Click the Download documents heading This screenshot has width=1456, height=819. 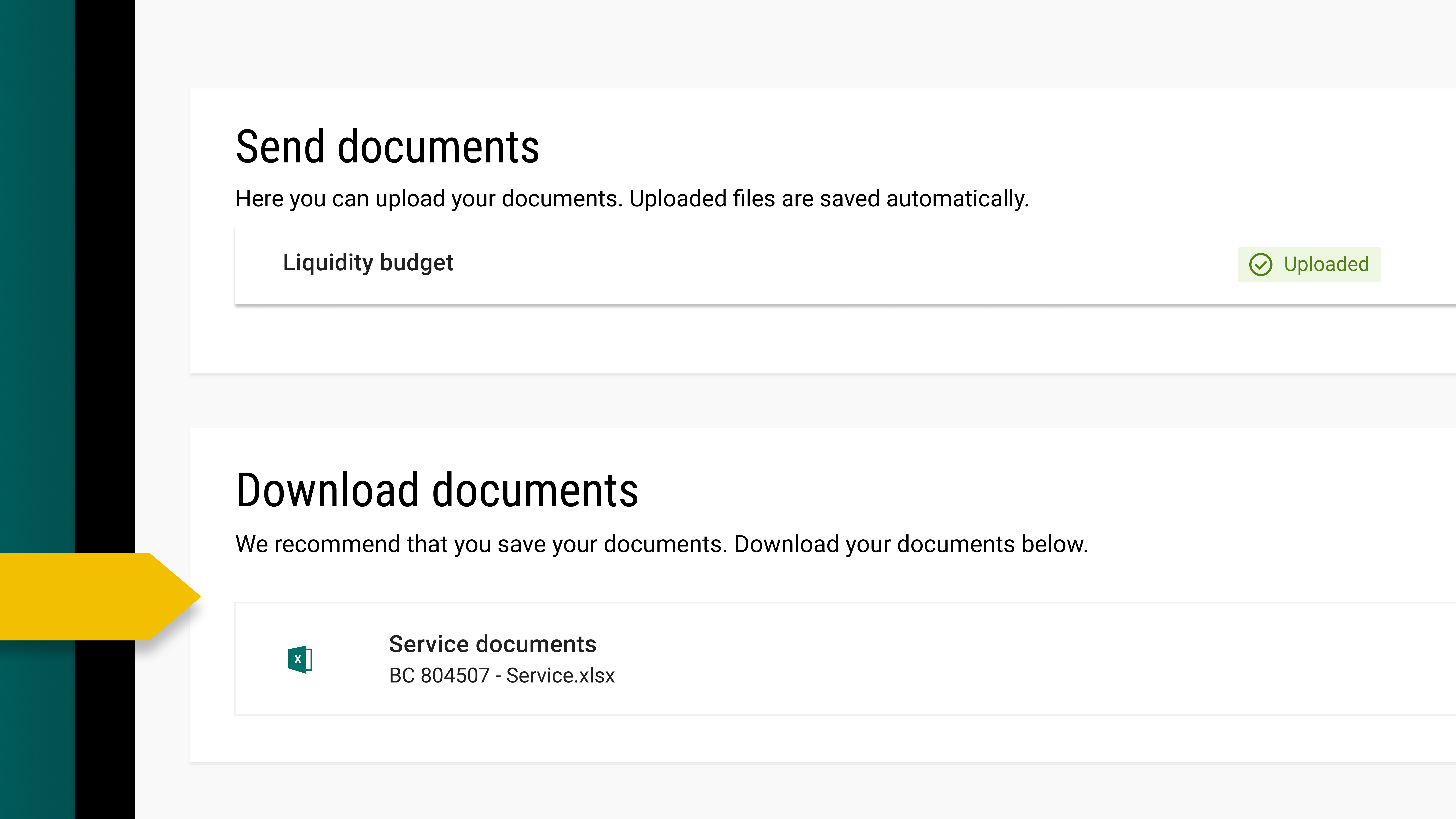pyautogui.click(x=437, y=490)
